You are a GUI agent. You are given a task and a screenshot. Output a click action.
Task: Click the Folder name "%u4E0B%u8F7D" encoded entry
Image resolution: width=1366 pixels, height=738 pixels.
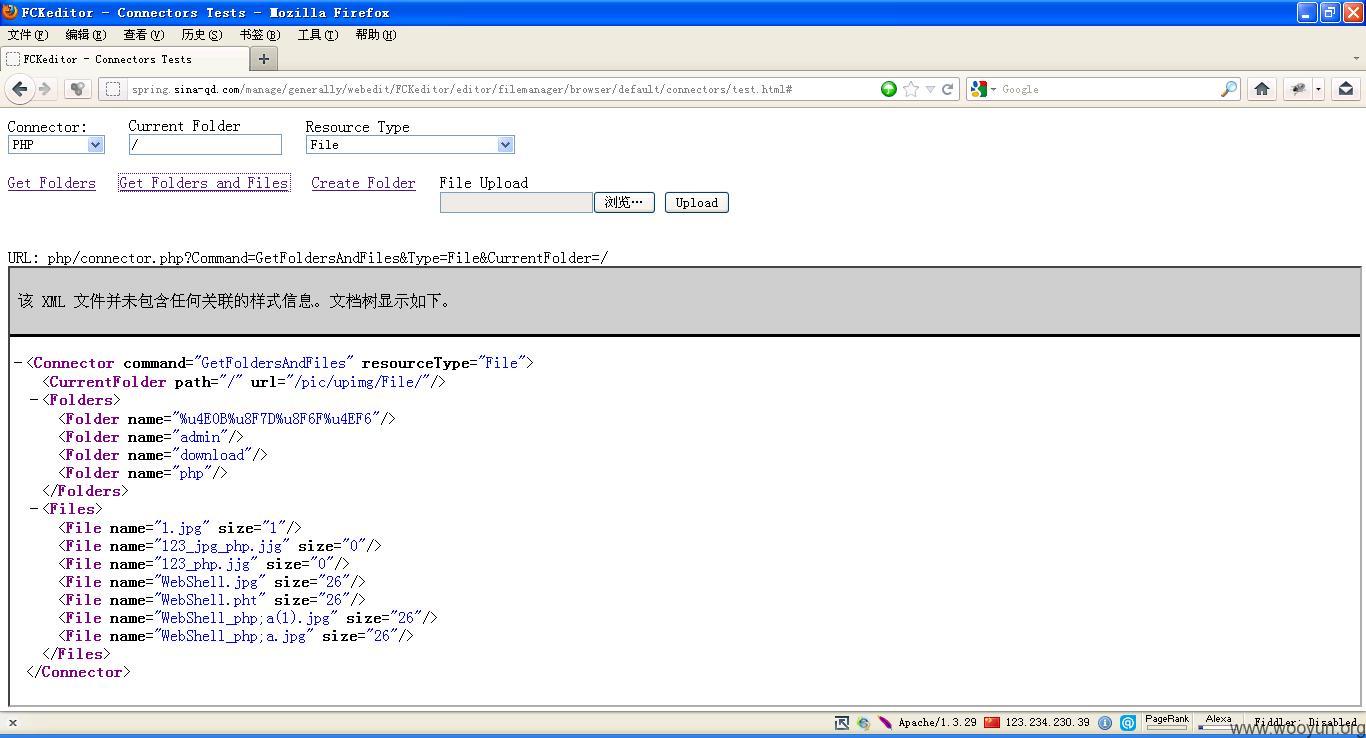tap(227, 419)
